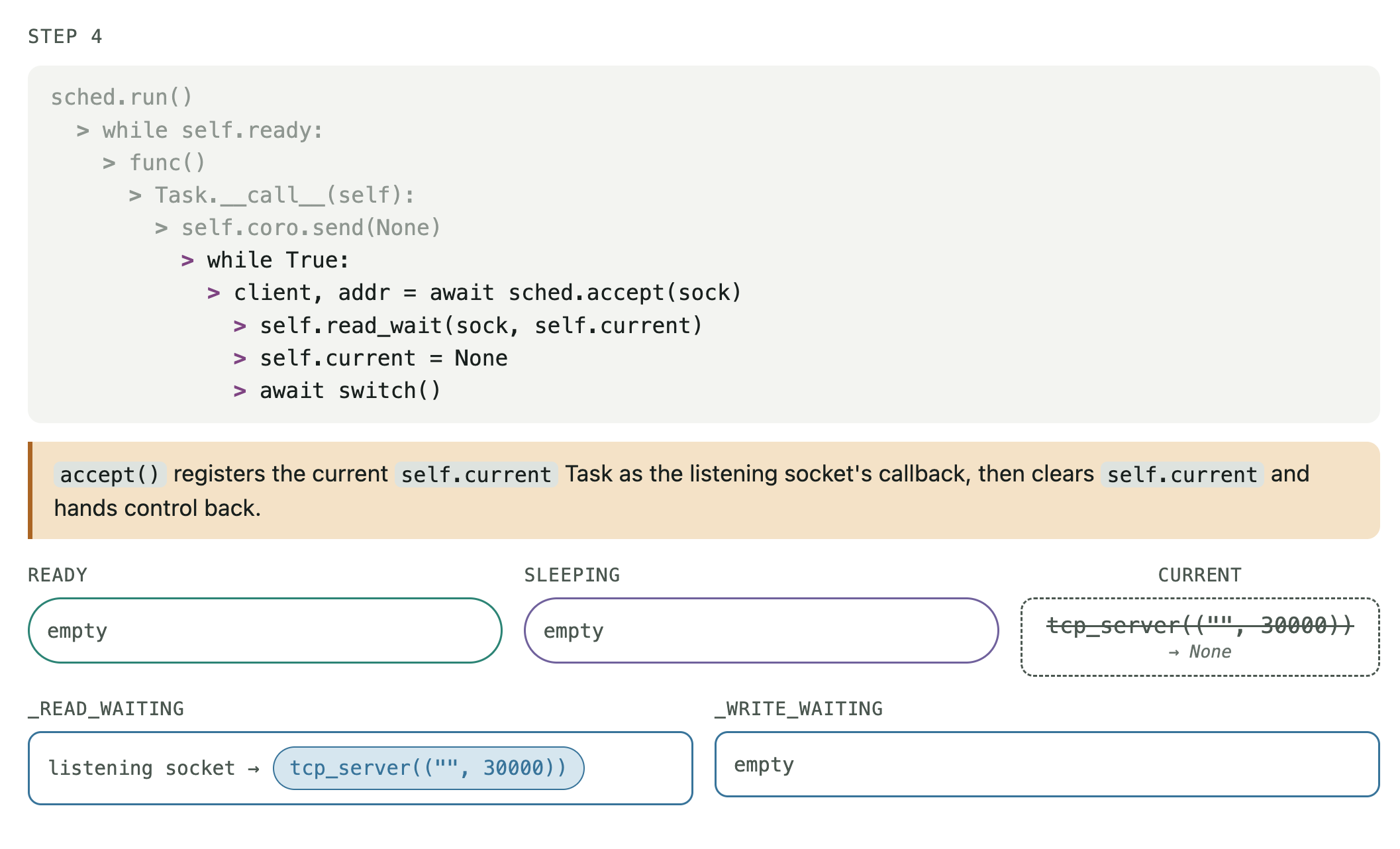The width and height of the screenshot is (1400, 849).
Task: Click the _READ_WAITING label
Action: pos(106,709)
